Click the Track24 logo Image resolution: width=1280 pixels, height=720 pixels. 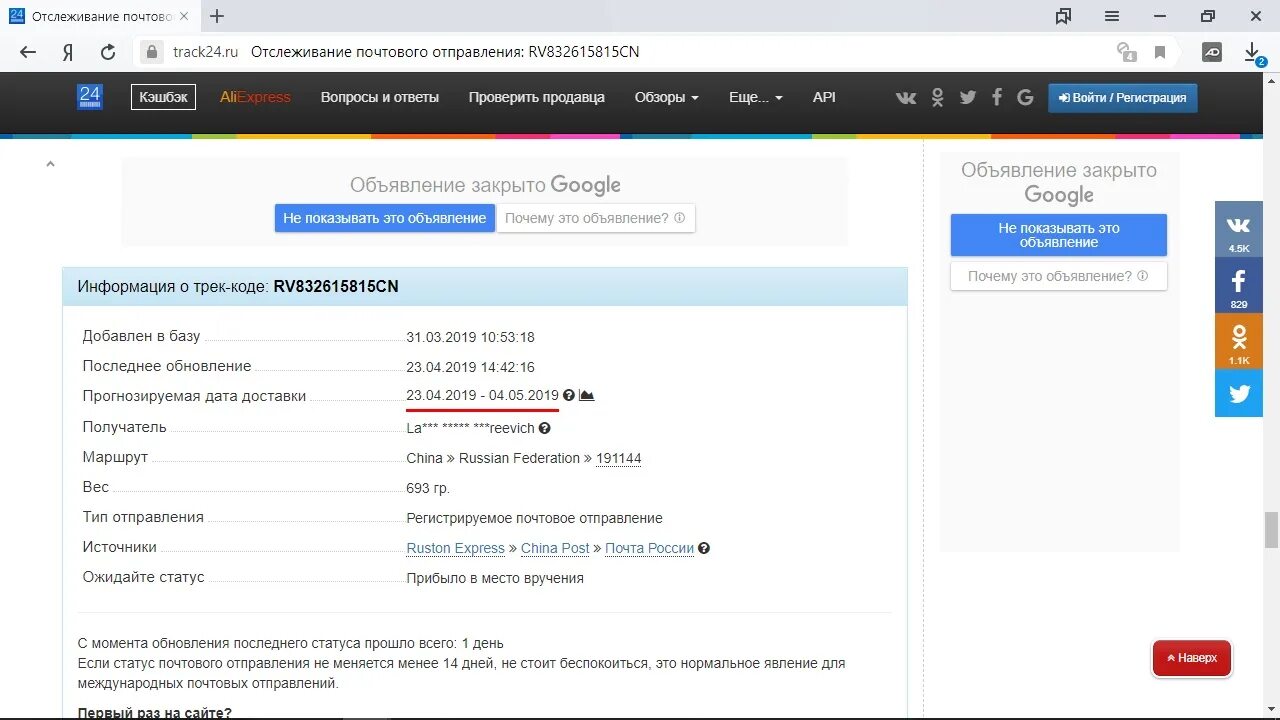(x=90, y=97)
